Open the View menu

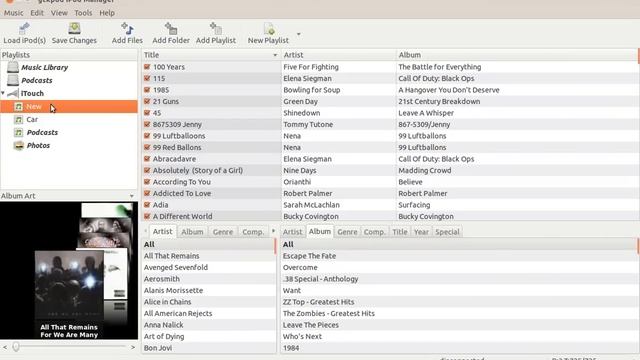(x=59, y=13)
